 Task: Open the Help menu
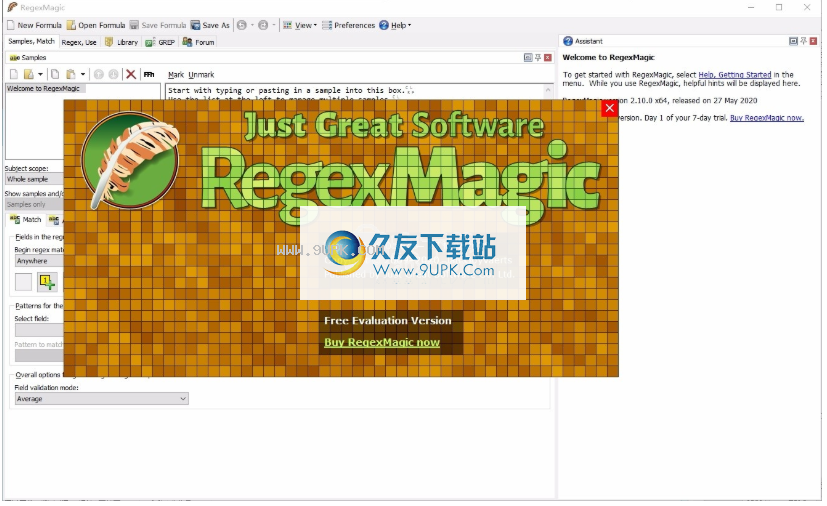click(395, 25)
